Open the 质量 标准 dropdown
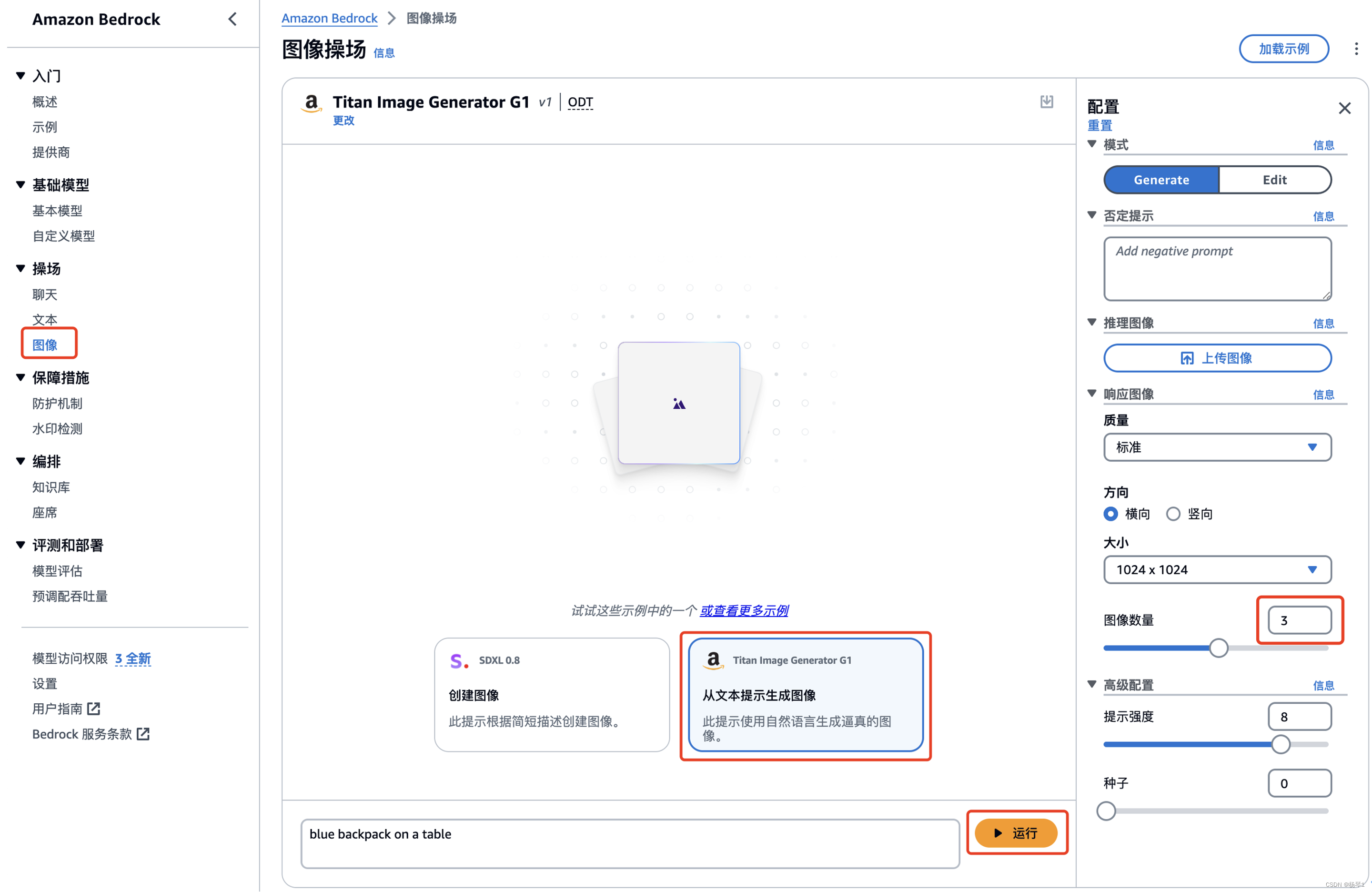 coord(1217,447)
